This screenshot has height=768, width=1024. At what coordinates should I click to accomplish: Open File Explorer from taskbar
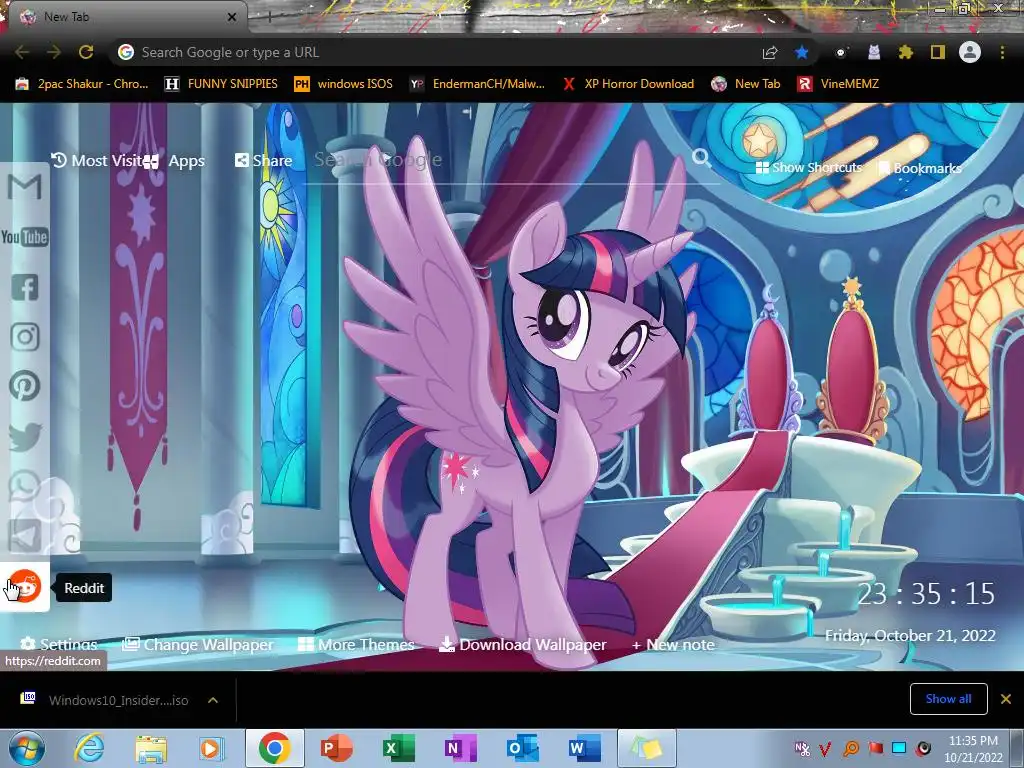coord(151,749)
